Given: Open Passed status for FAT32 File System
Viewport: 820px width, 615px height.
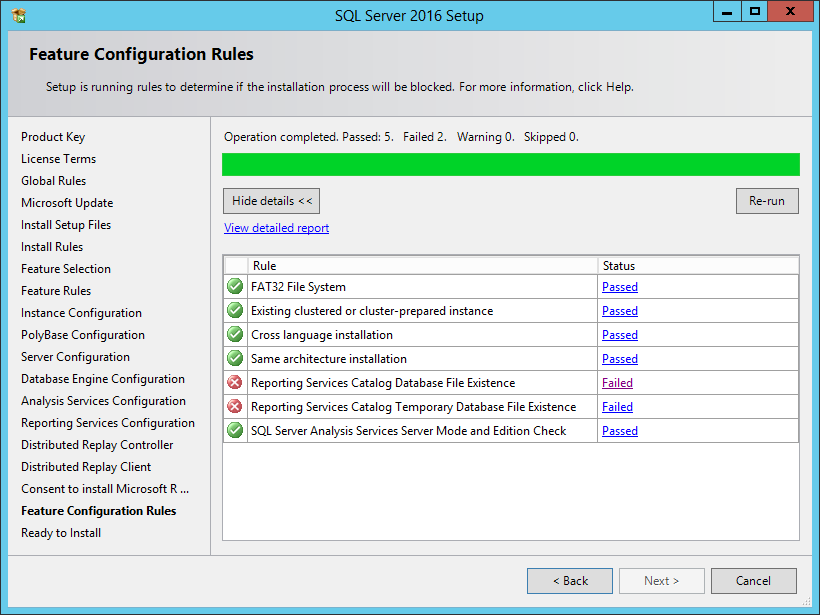Looking at the screenshot, I should [620, 287].
